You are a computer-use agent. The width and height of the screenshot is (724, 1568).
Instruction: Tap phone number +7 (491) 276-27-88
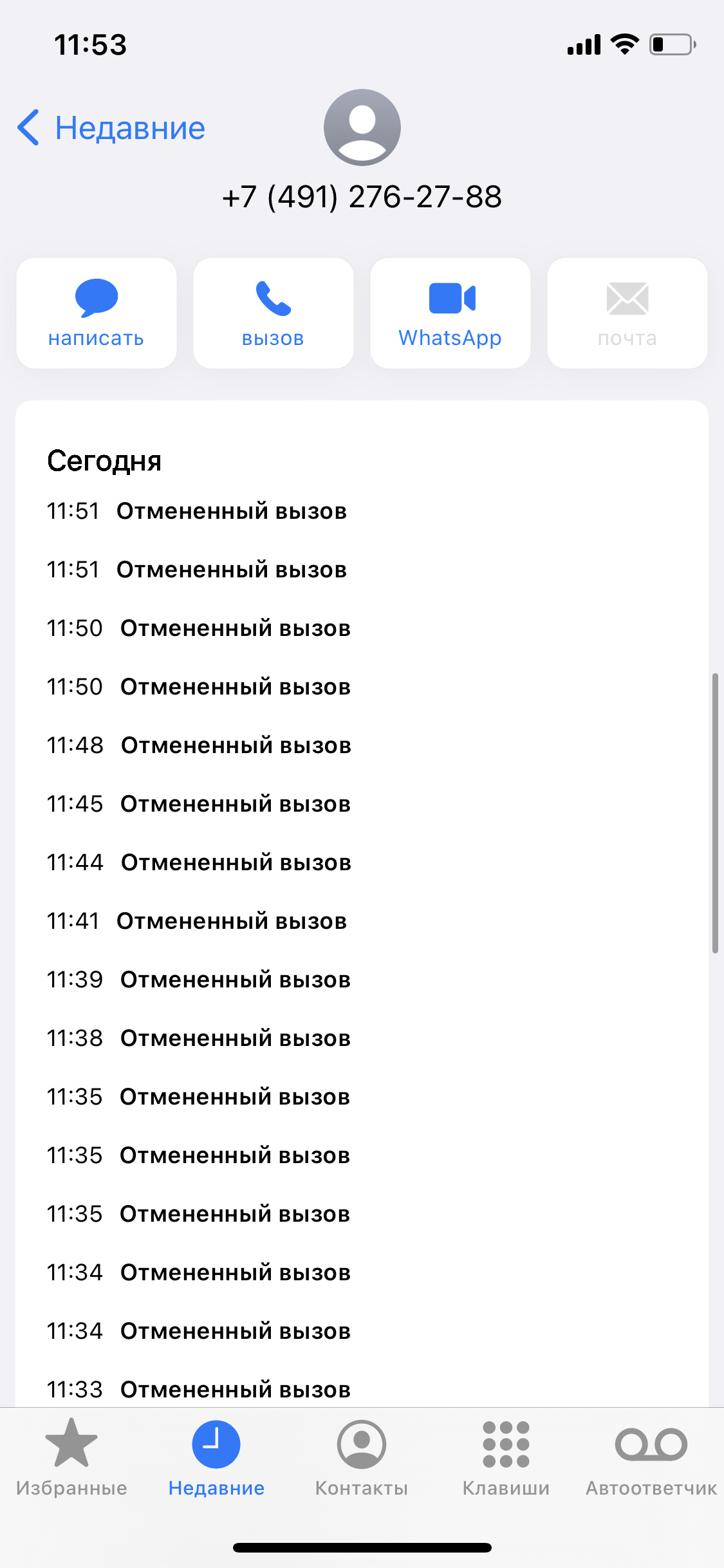(x=362, y=197)
